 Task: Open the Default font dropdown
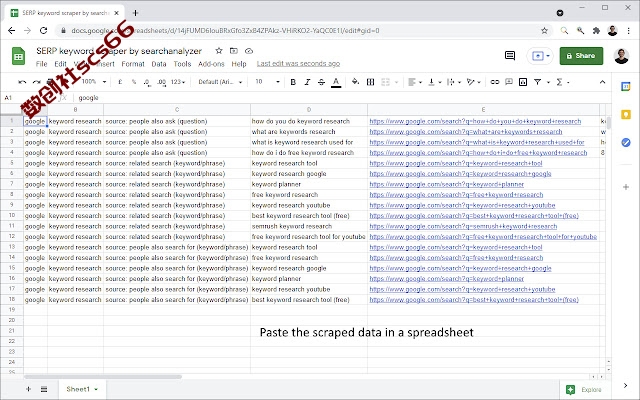[220, 82]
